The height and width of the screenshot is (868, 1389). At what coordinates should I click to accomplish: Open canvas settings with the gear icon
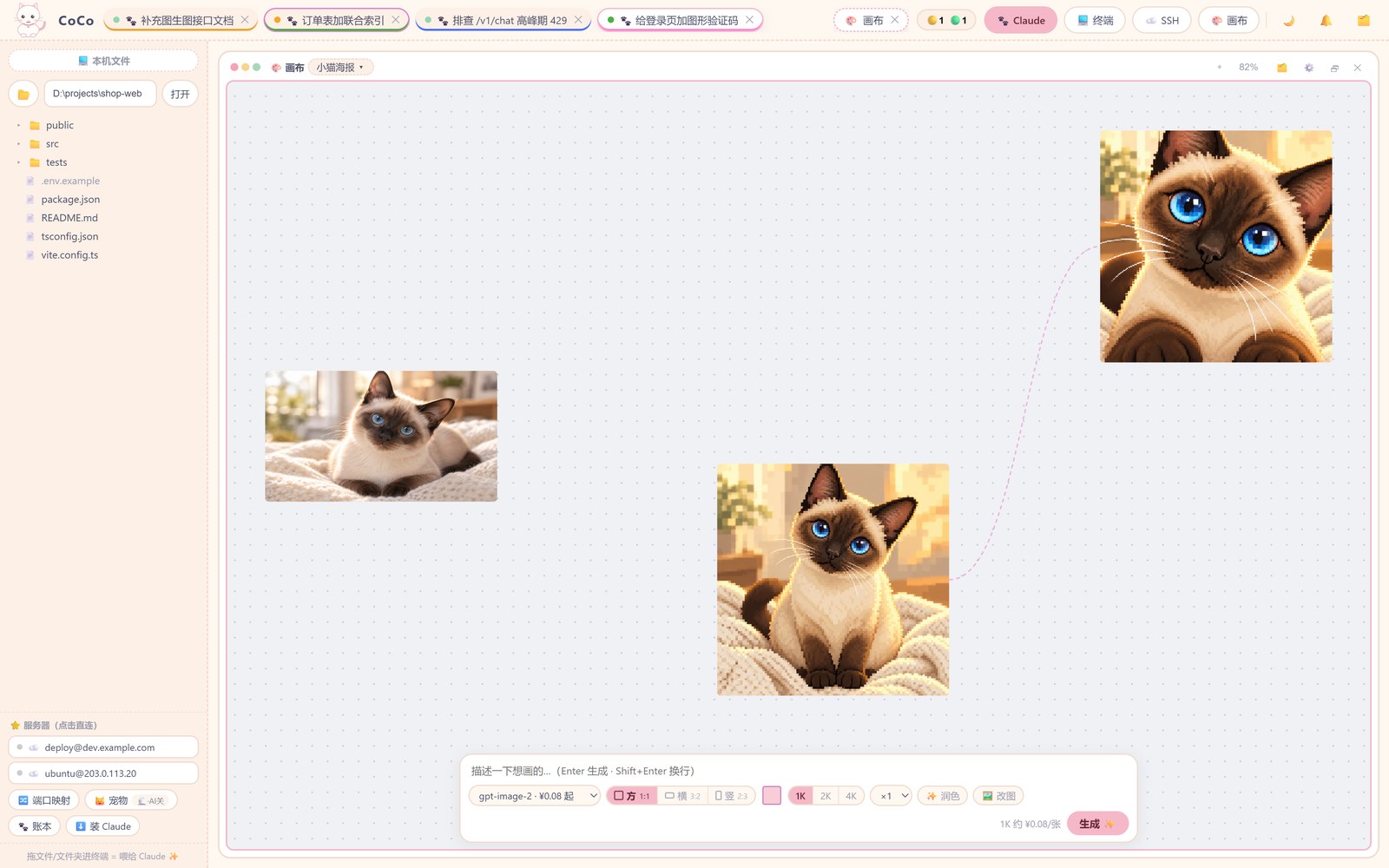(1309, 68)
